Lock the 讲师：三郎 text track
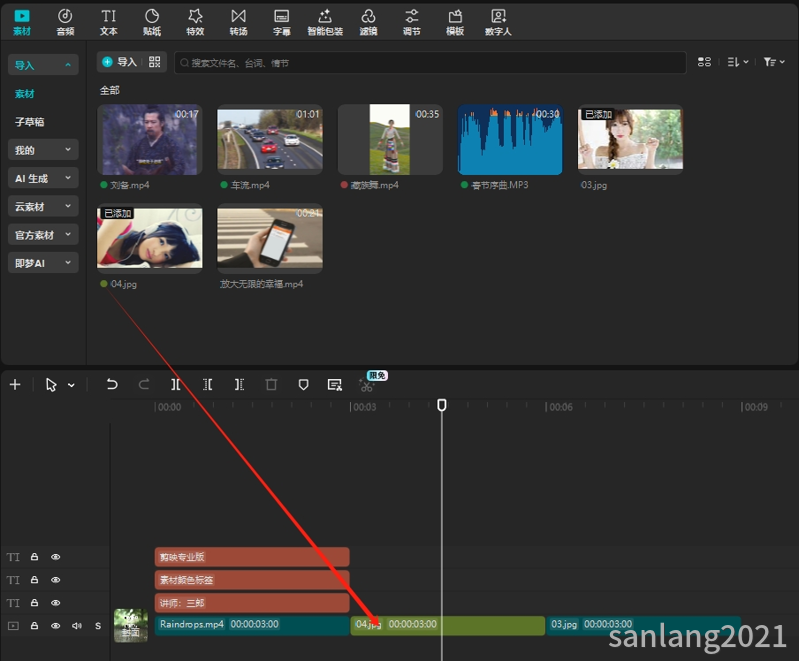This screenshot has height=661, width=799. point(34,603)
